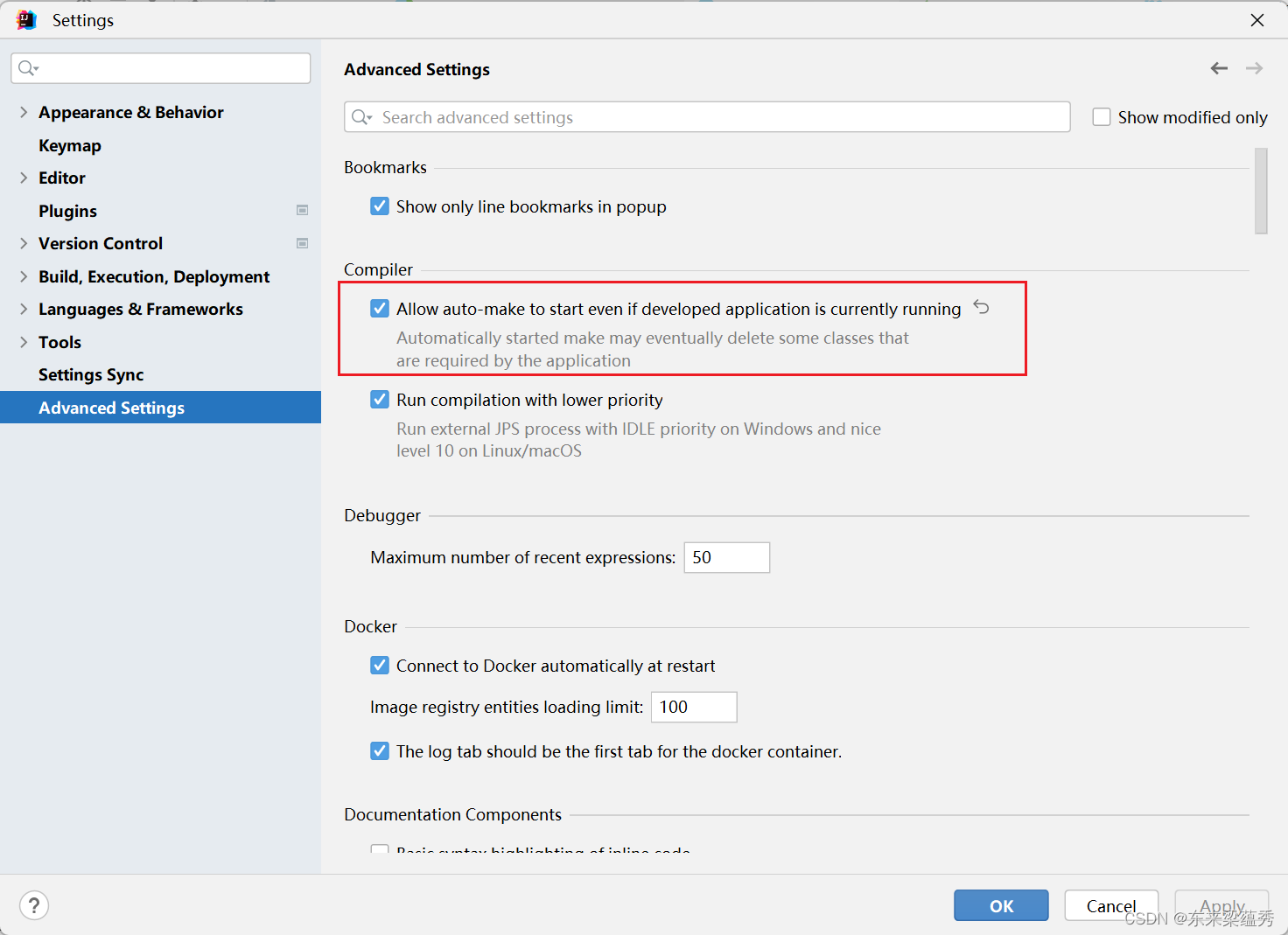
Task: Focus the sidebar settings search field
Action: pos(161,68)
